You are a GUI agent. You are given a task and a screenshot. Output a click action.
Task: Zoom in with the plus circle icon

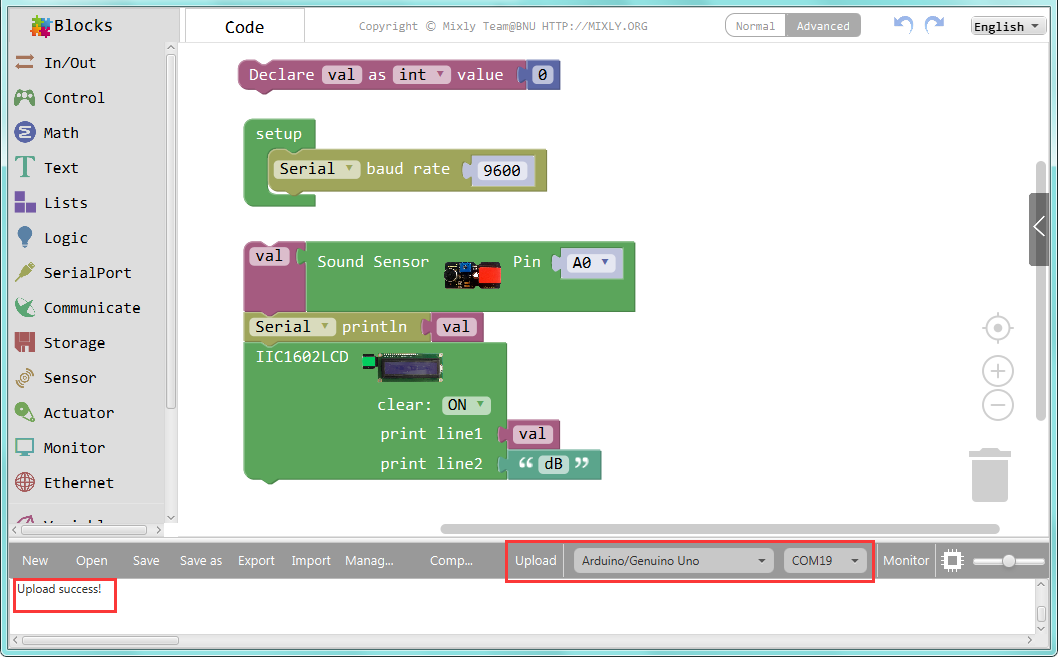(997, 371)
